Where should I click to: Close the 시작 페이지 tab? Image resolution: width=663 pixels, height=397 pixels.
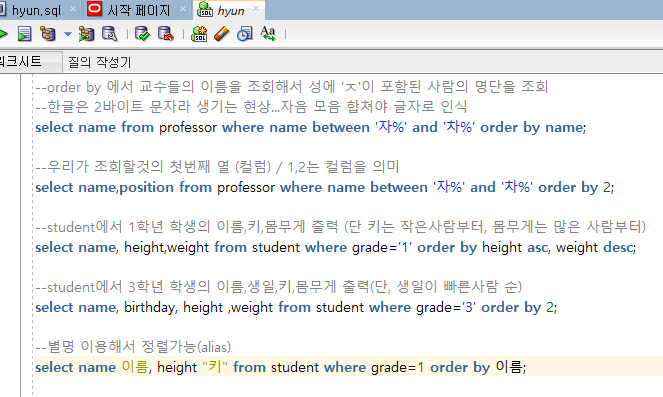tap(183, 8)
